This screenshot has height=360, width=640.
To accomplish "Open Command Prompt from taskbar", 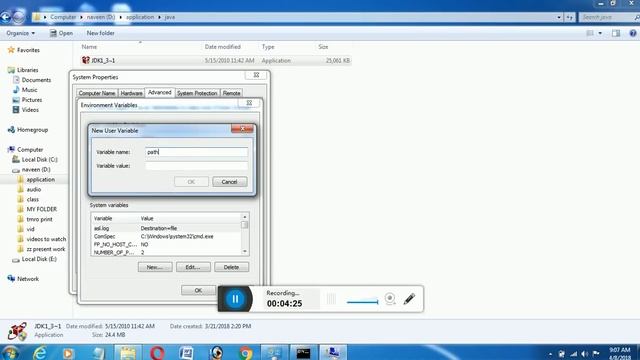I will click(303, 353).
